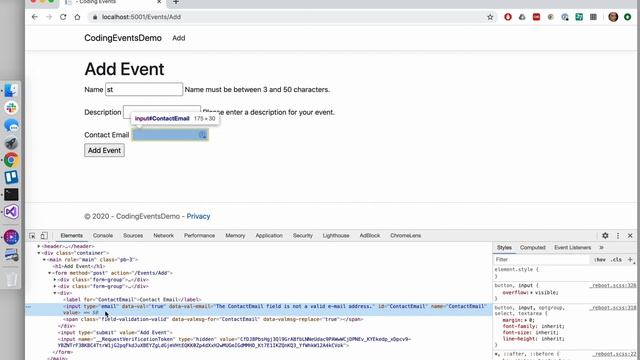Switch to the ChromeLens tab

tap(405, 236)
